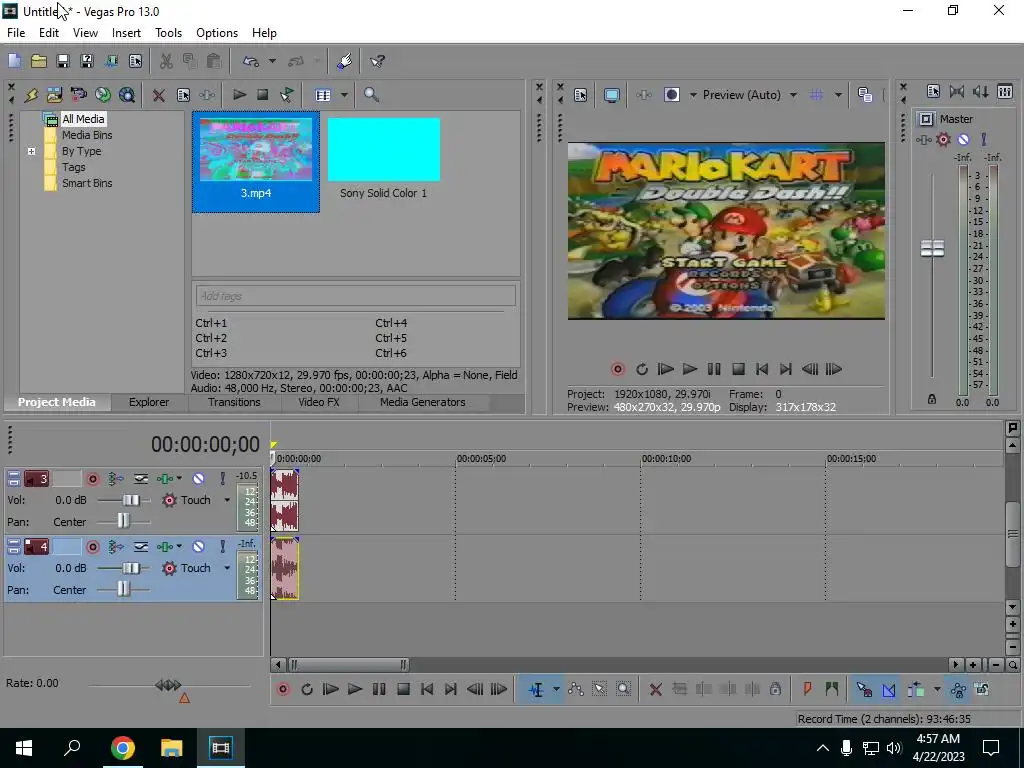Stop media preview in Project Media toolbar

click(263, 95)
